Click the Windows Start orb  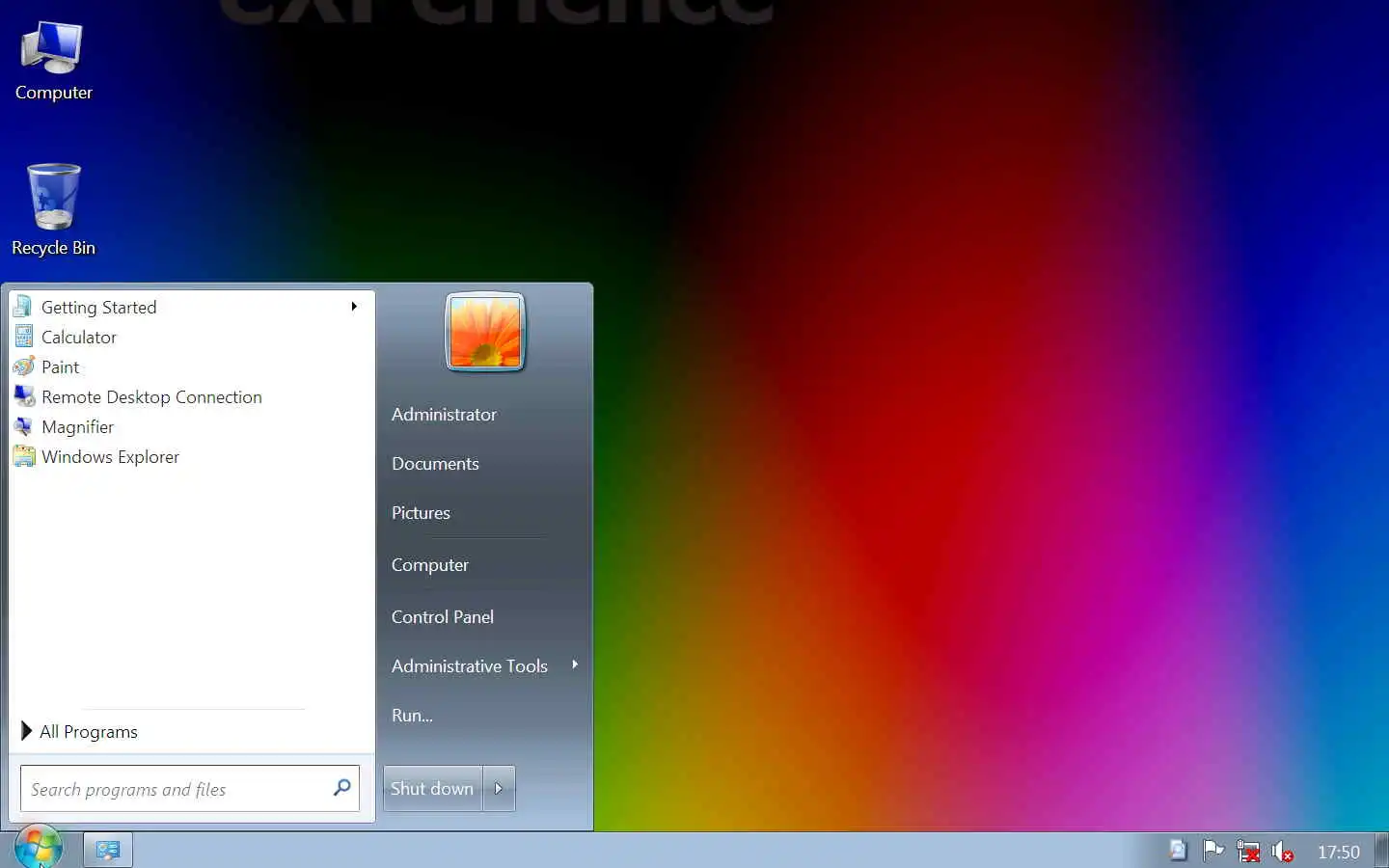pos(39,848)
